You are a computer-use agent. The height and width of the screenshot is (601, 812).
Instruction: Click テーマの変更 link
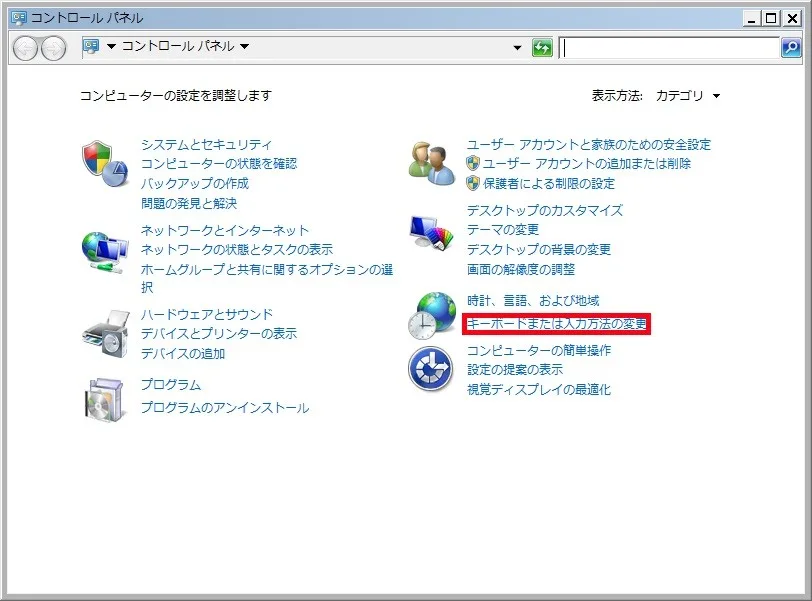pyautogui.click(x=503, y=229)
